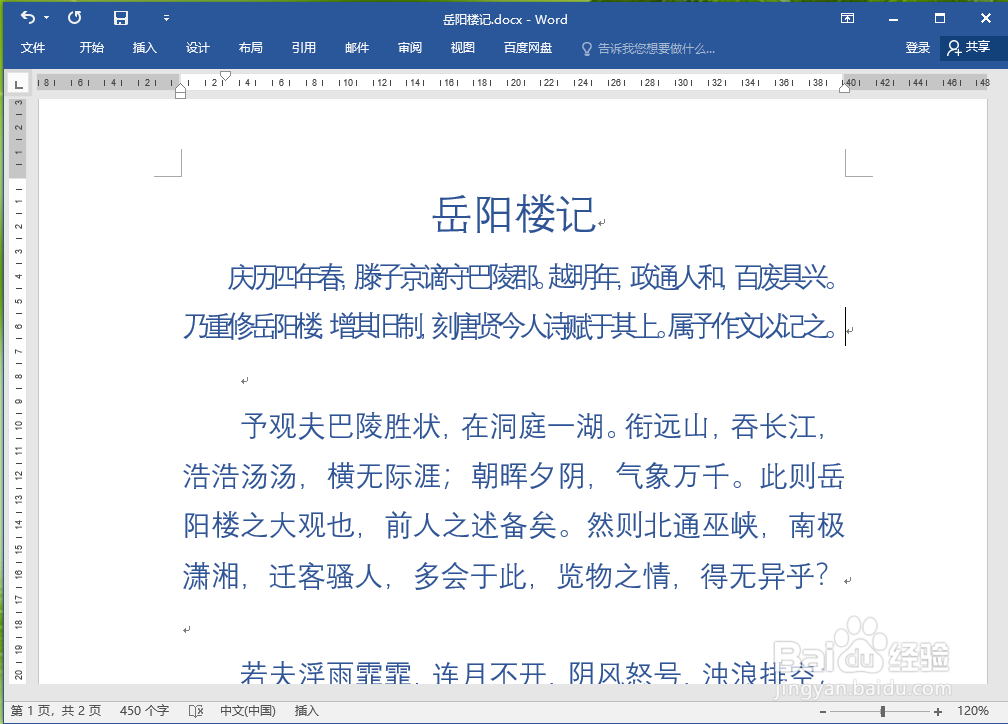1008x724 pixels.
Task: Click the ribbon display options icon
Action: tap(847, 17)
